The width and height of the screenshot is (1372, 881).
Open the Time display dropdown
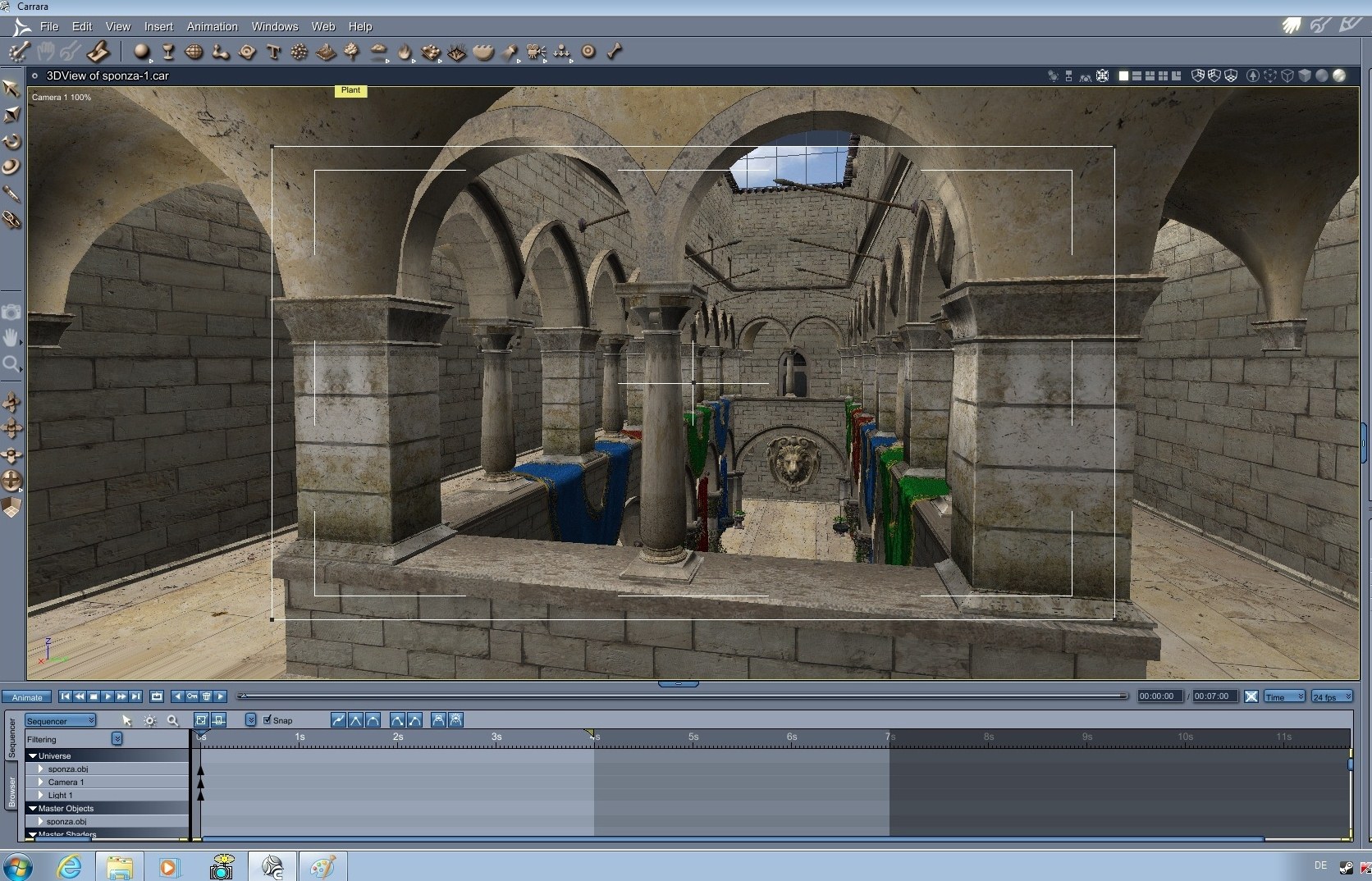coord(1284,696)
